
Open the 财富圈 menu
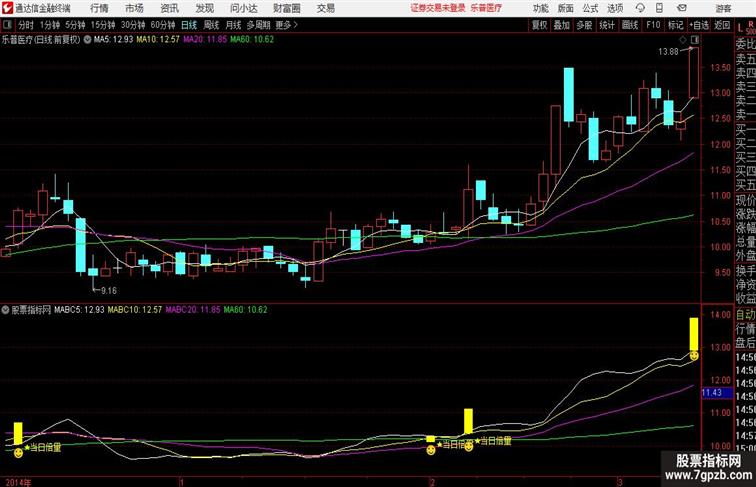pyautogui.click(x=286, y=8)
